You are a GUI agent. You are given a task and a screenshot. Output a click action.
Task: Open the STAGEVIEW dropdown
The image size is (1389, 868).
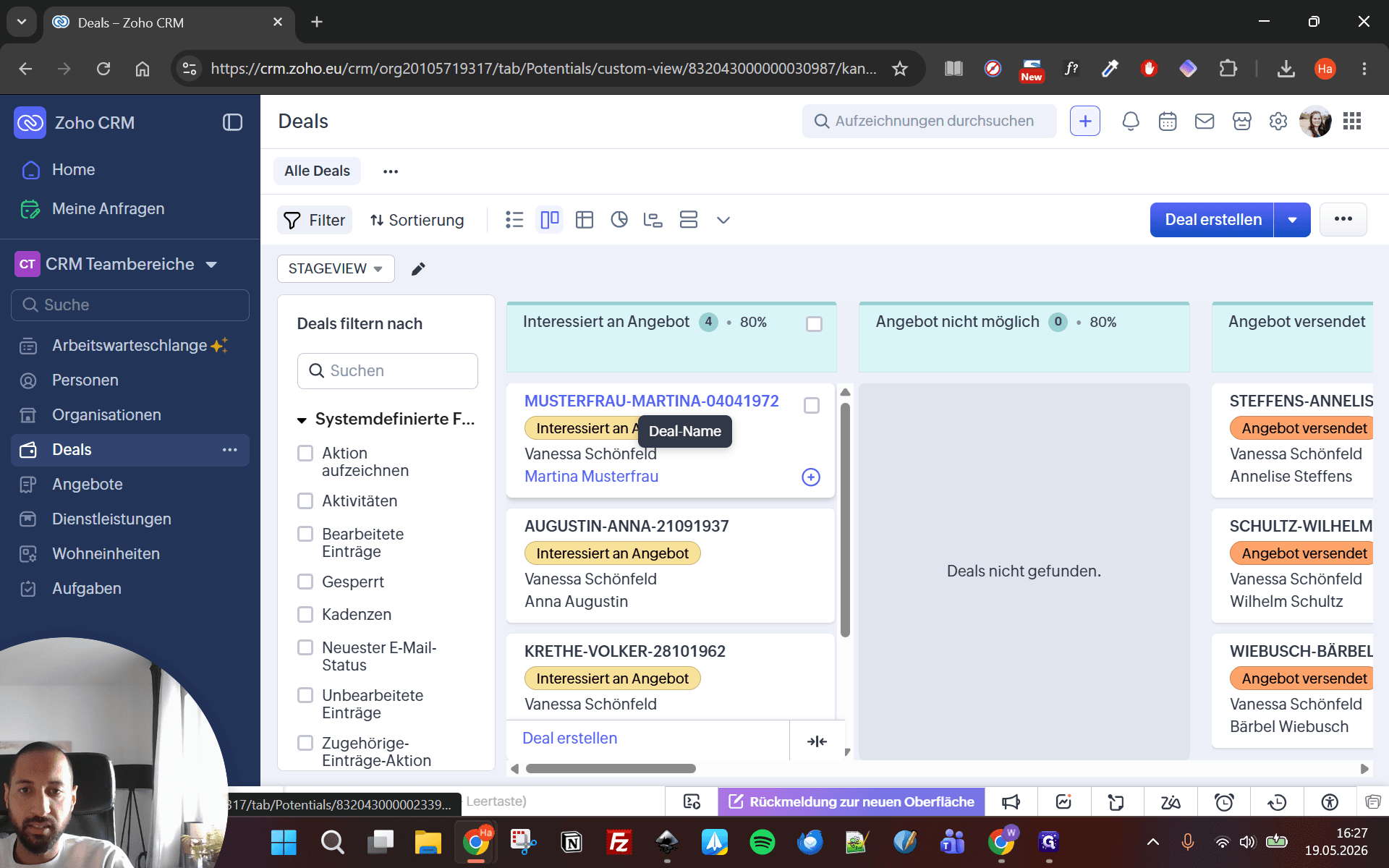pos(336,269)
